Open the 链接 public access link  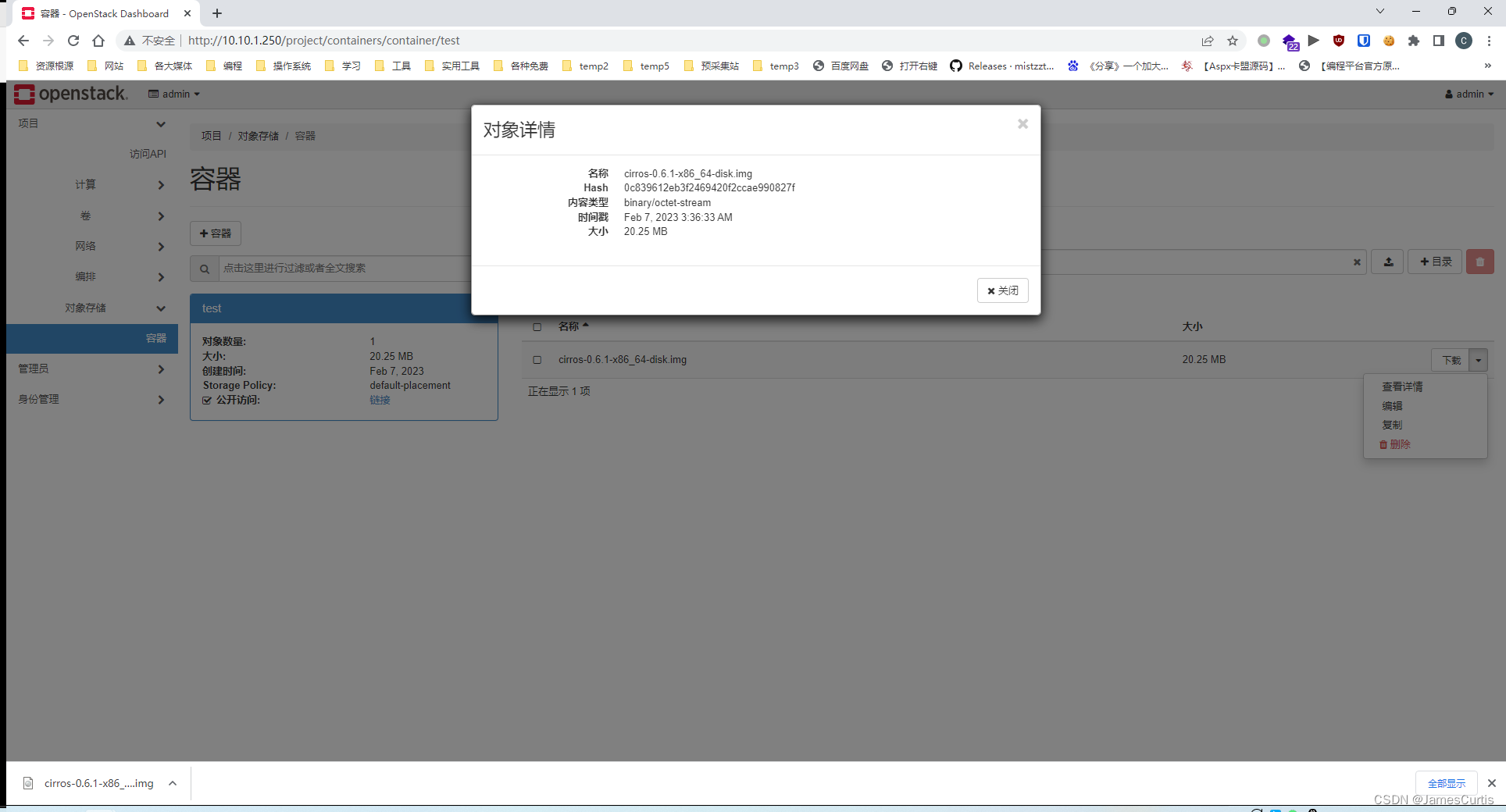380,400
